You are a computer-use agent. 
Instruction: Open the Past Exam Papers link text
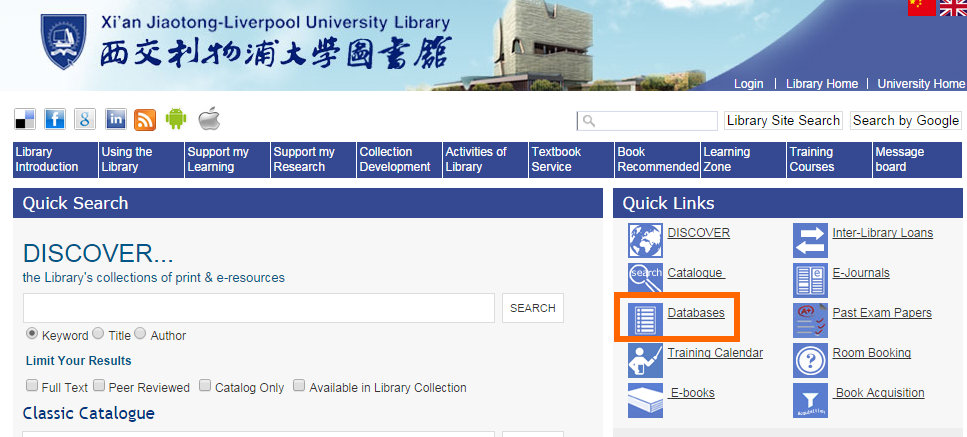tap(882, 313)
